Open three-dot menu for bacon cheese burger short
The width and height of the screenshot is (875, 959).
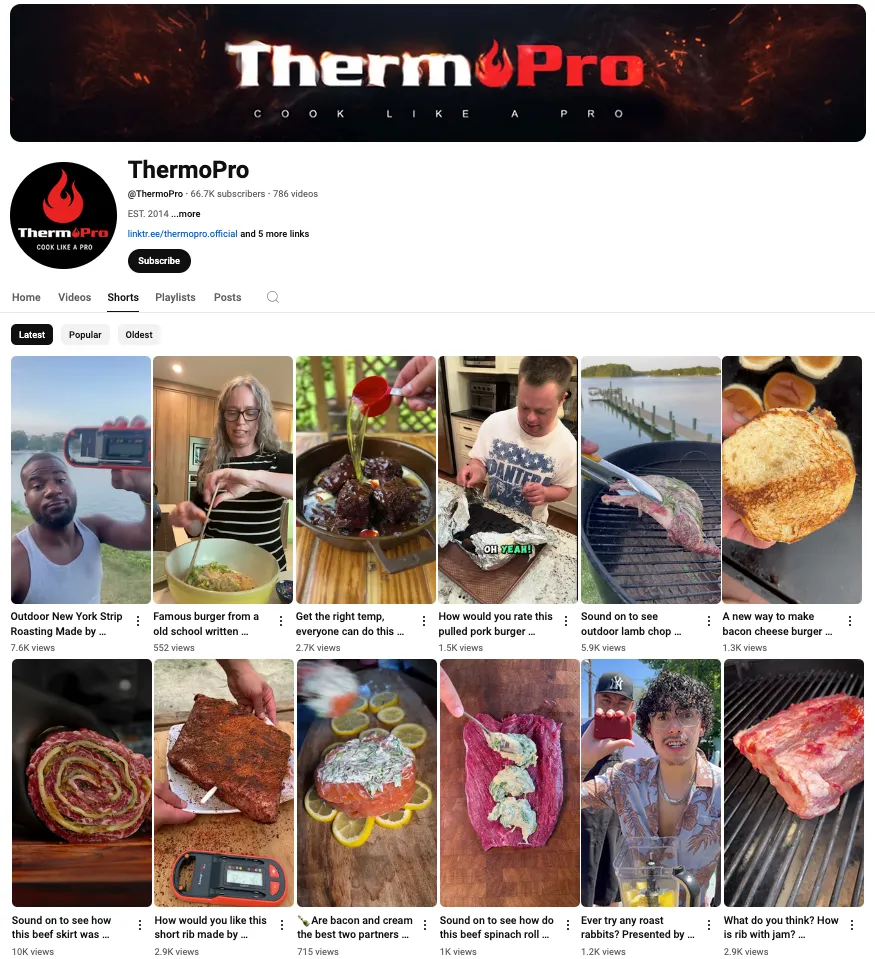coord(850,621)
